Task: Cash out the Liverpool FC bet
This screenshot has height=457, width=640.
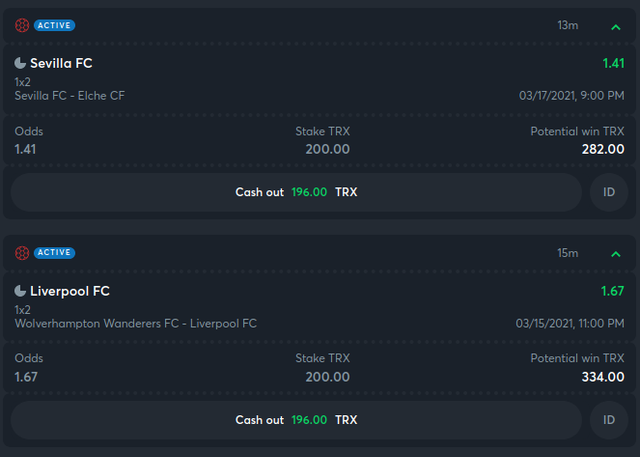Action: click(296, 420)
